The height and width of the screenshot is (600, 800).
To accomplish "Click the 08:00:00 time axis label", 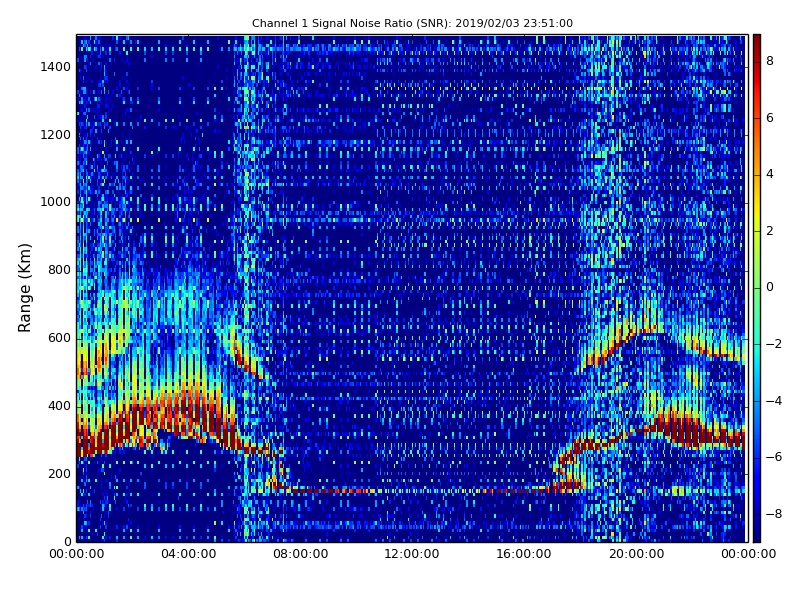I will [301, 554].
